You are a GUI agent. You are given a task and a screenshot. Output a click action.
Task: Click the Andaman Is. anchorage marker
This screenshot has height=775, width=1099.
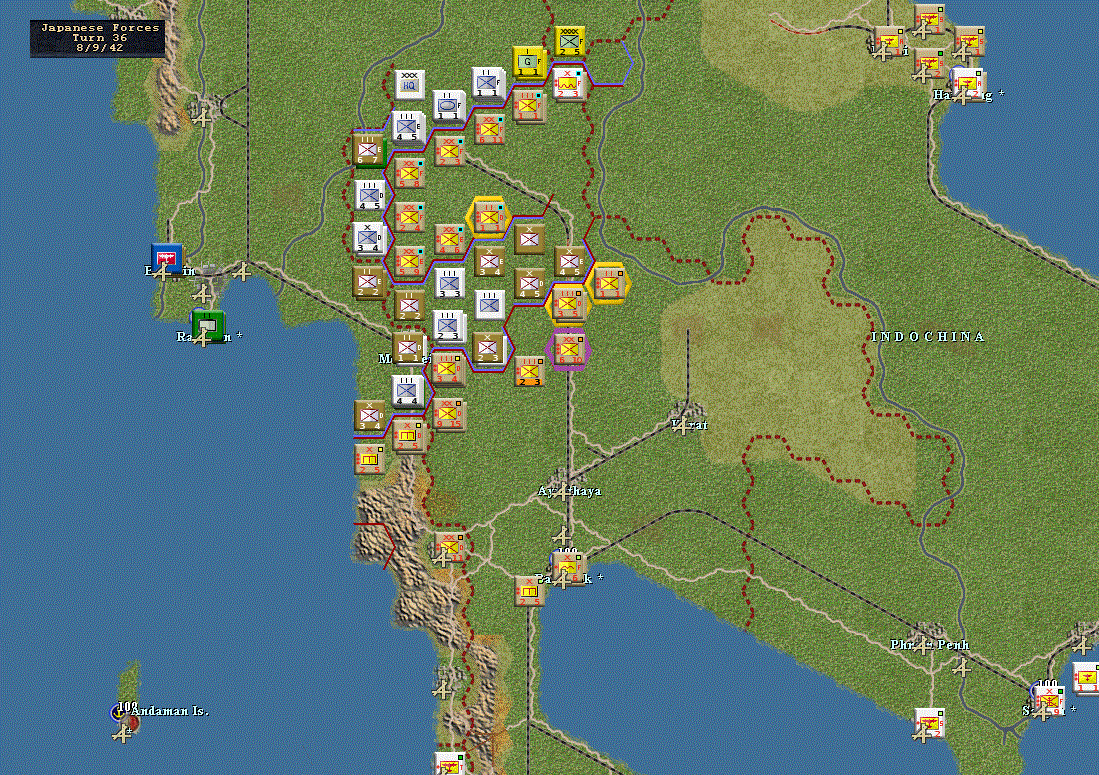pyautogui.click(x=119, y=713)
